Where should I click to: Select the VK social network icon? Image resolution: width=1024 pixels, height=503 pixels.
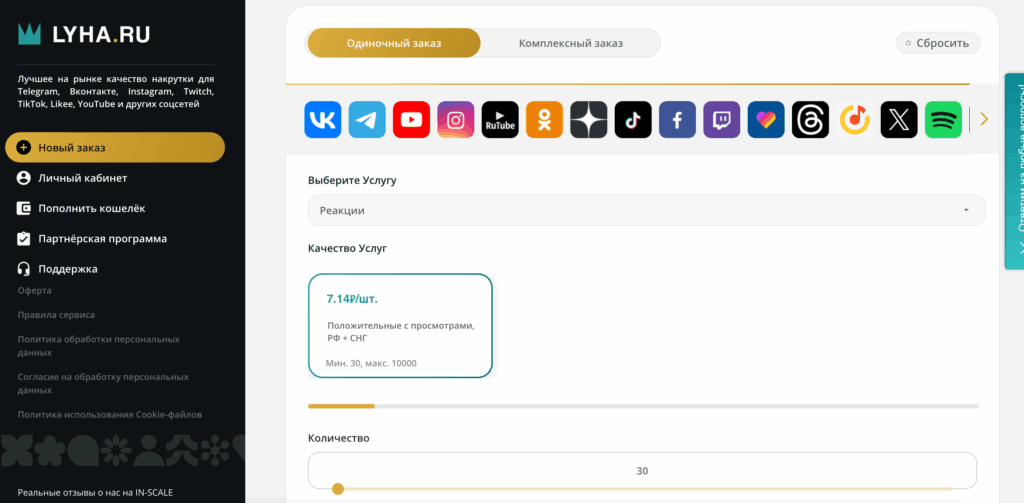(x=323, y=120)
